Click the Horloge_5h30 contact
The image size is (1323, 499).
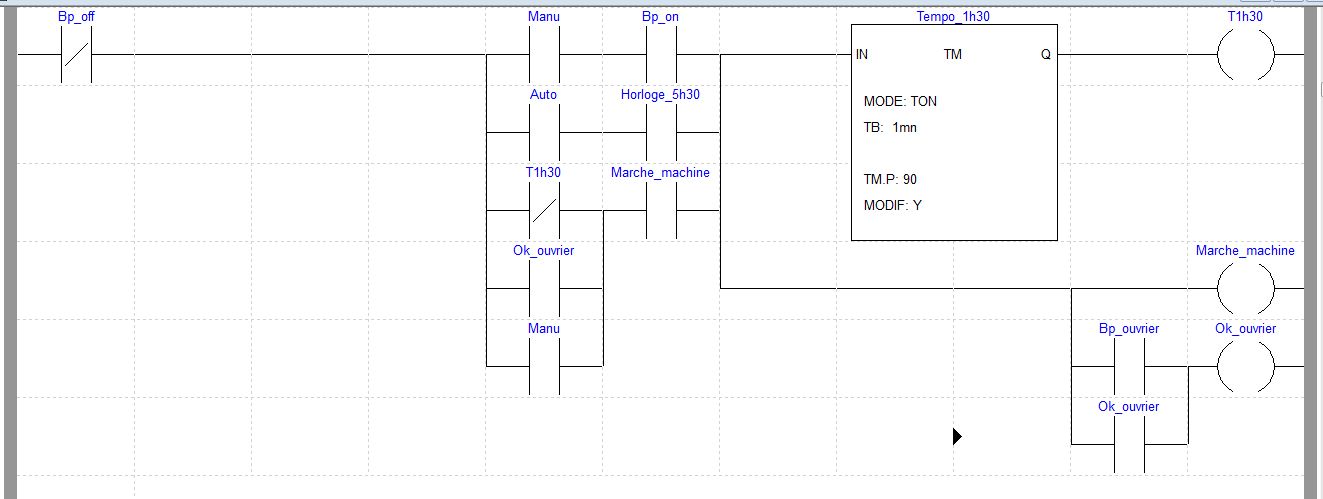click(x=661, y=132)
